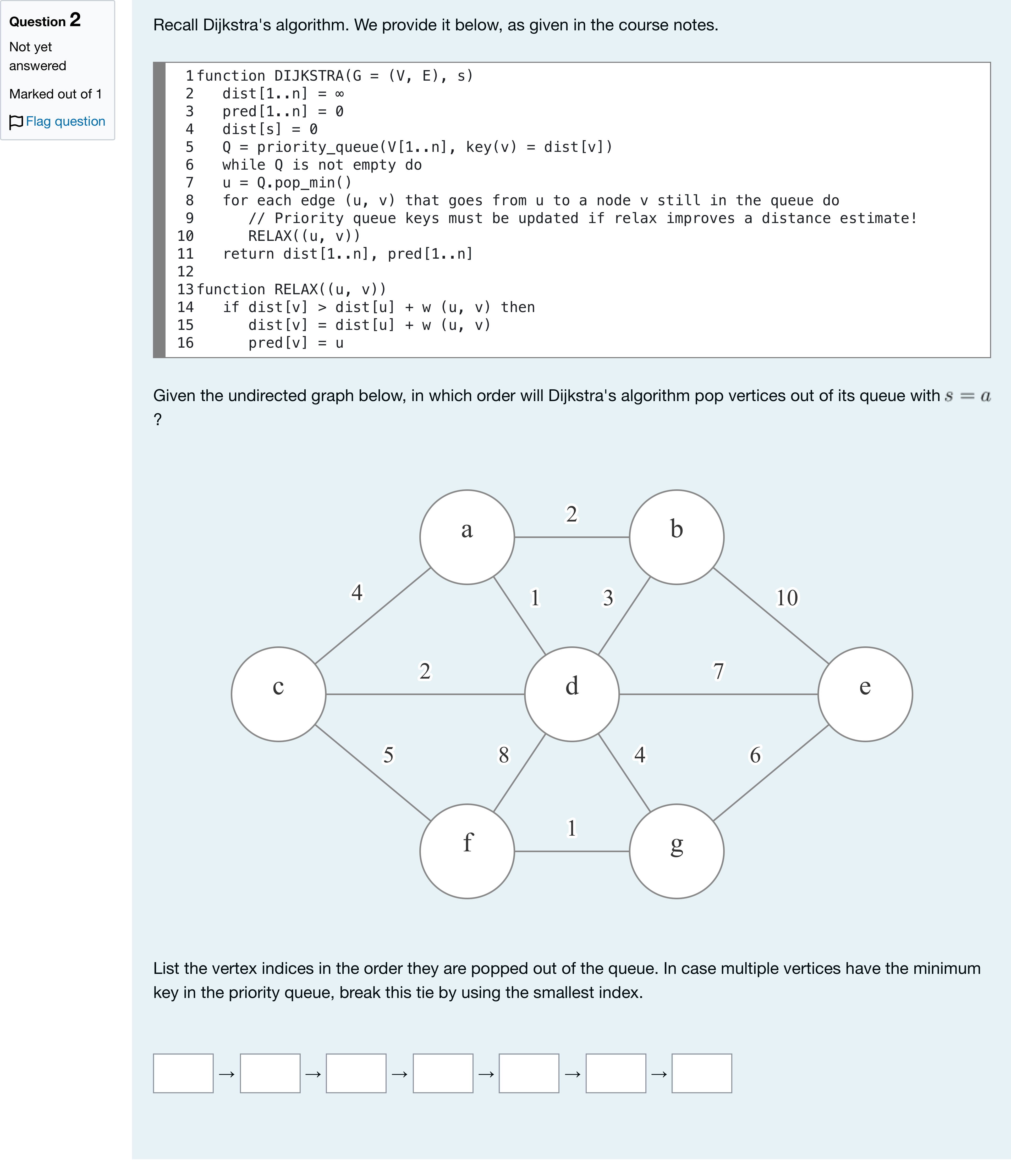Click the fourth answer box

443,1073
